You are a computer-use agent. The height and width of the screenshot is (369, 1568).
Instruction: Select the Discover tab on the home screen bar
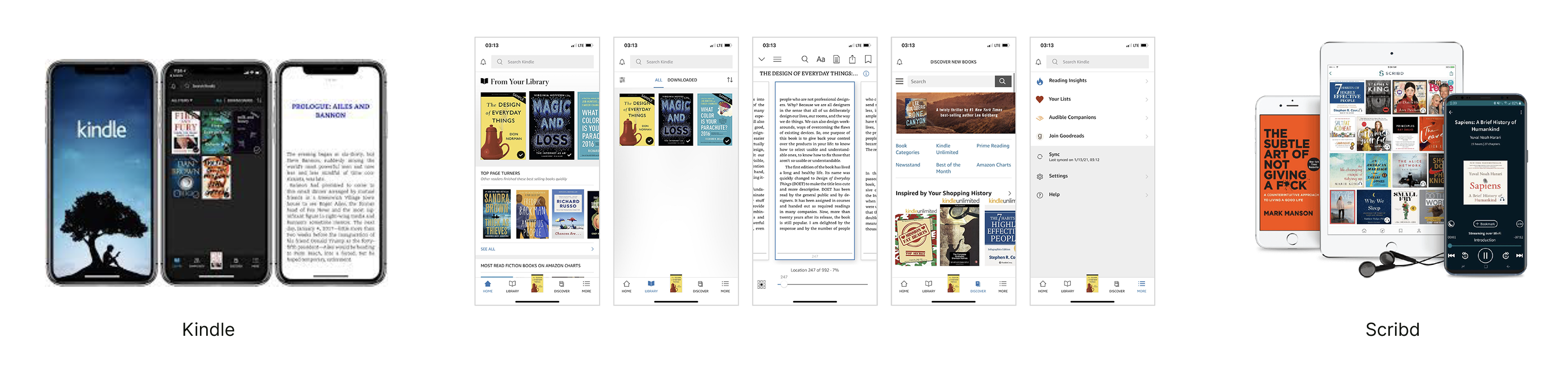561,286
